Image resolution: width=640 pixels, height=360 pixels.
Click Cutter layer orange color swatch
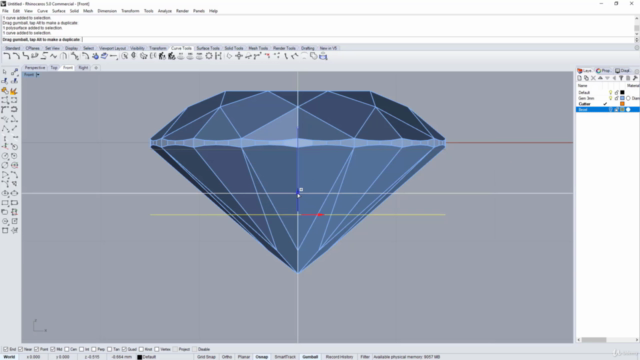622,104
